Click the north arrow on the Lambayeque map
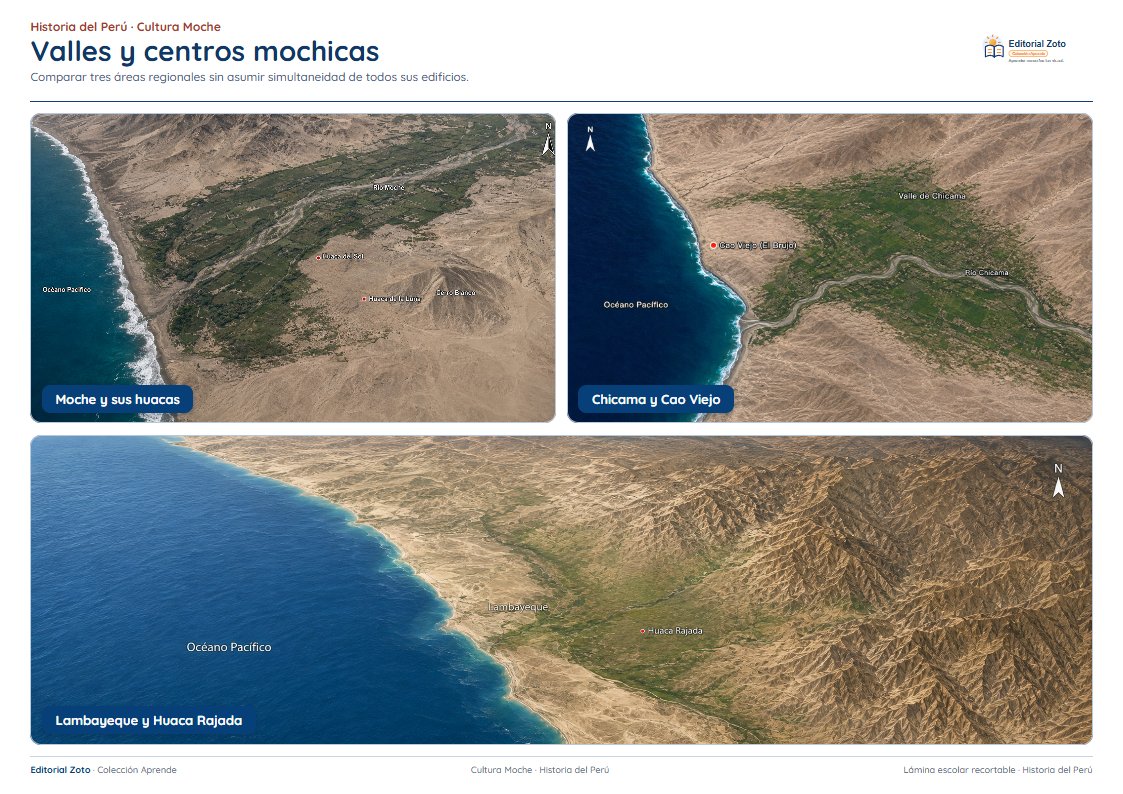 (x=1058, y=480)
